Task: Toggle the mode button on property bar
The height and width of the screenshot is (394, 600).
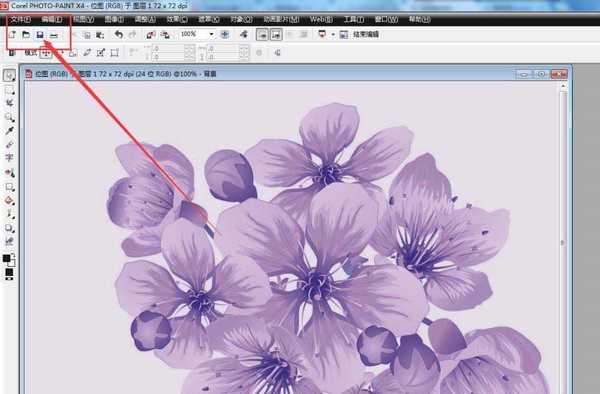Action: click(46, 53)
